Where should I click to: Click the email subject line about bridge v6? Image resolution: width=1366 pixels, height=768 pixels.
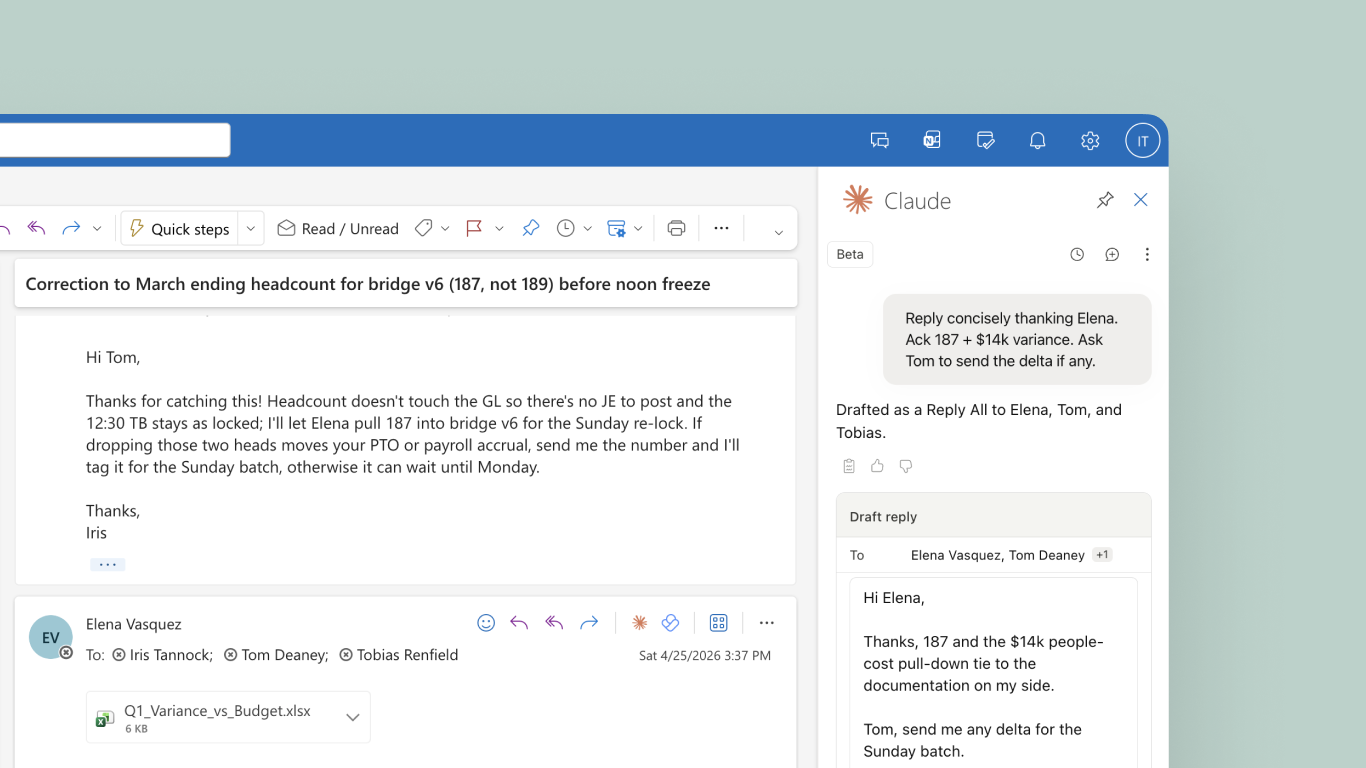368,284
